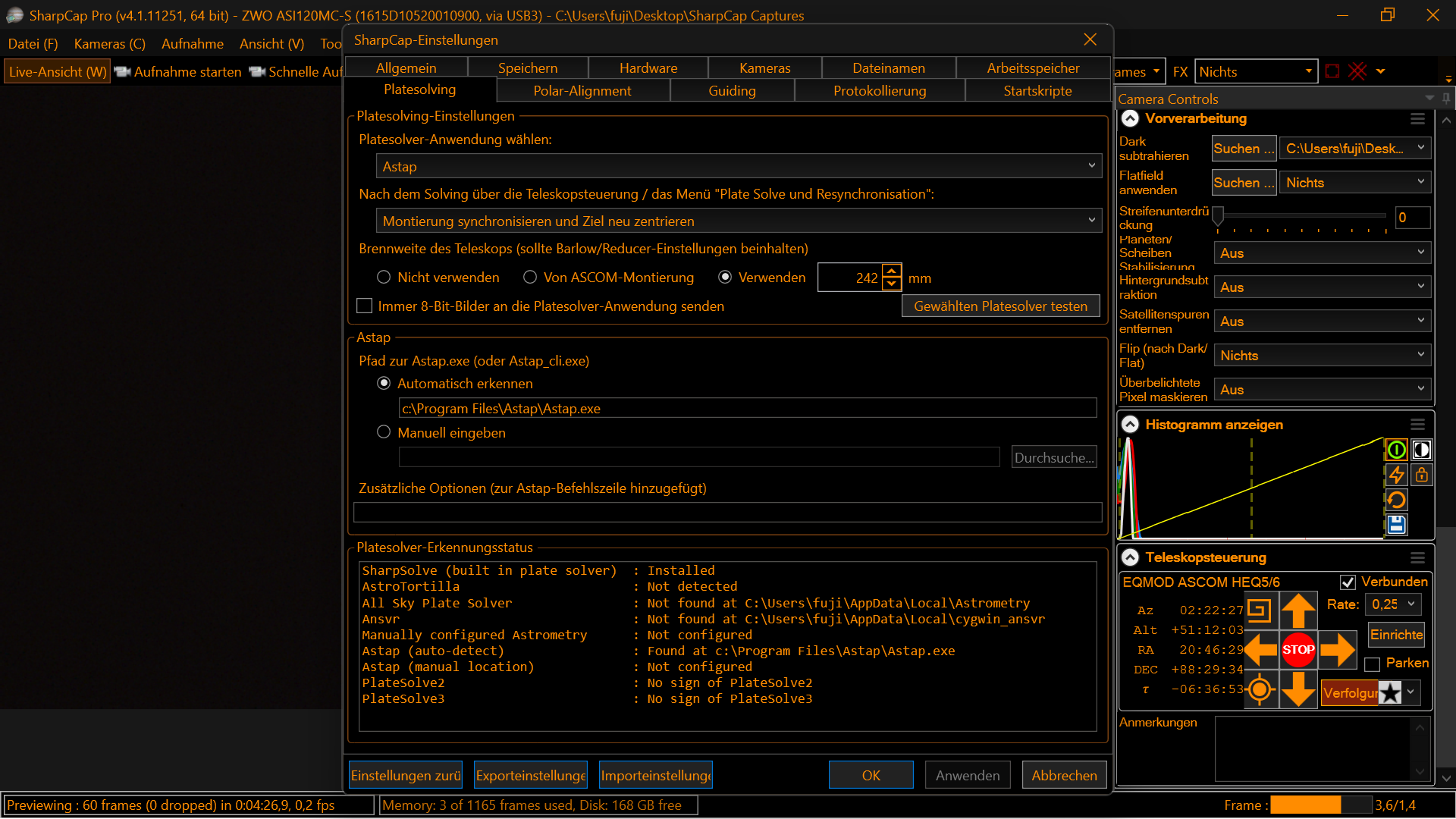
Task: Open the Vorverarbeitung panel hamburger menu
Action: click(x=1417, y=119)
